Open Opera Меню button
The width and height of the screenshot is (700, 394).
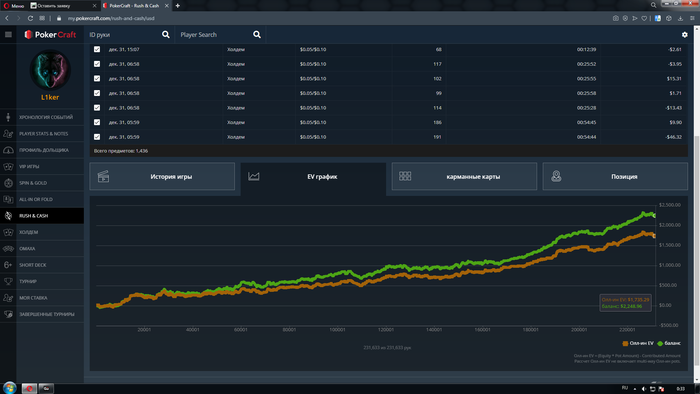click(14, 6)
